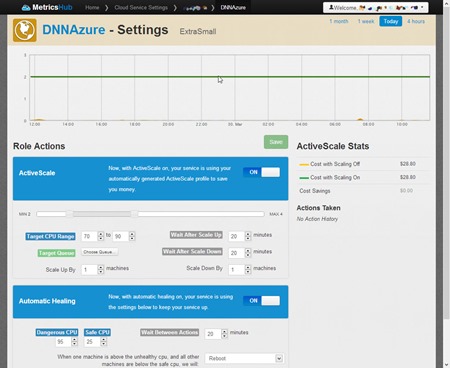Click the Wait After Scale Down minutes field
Screen dimensions: 450x368
point(236,253)
